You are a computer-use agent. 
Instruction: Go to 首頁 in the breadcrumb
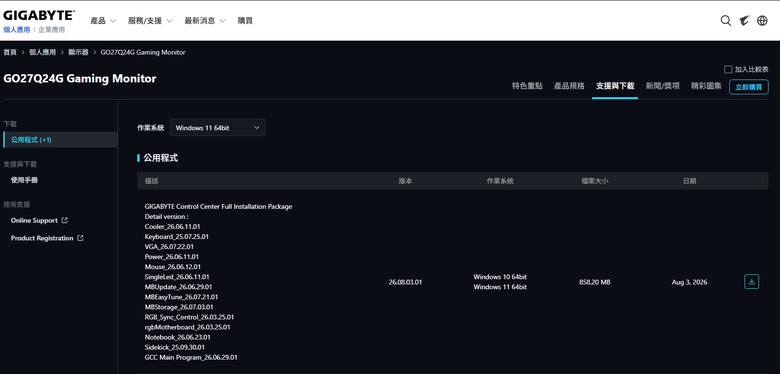click(x=10, y=52)
